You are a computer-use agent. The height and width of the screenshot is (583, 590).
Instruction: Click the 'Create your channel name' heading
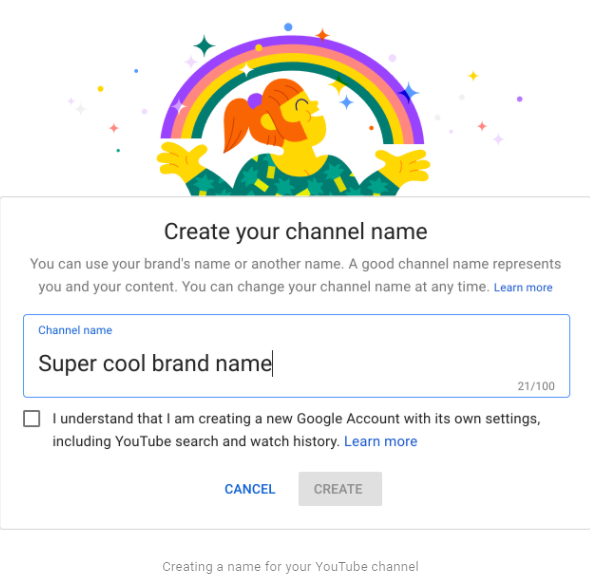click(x=296, y=231)
